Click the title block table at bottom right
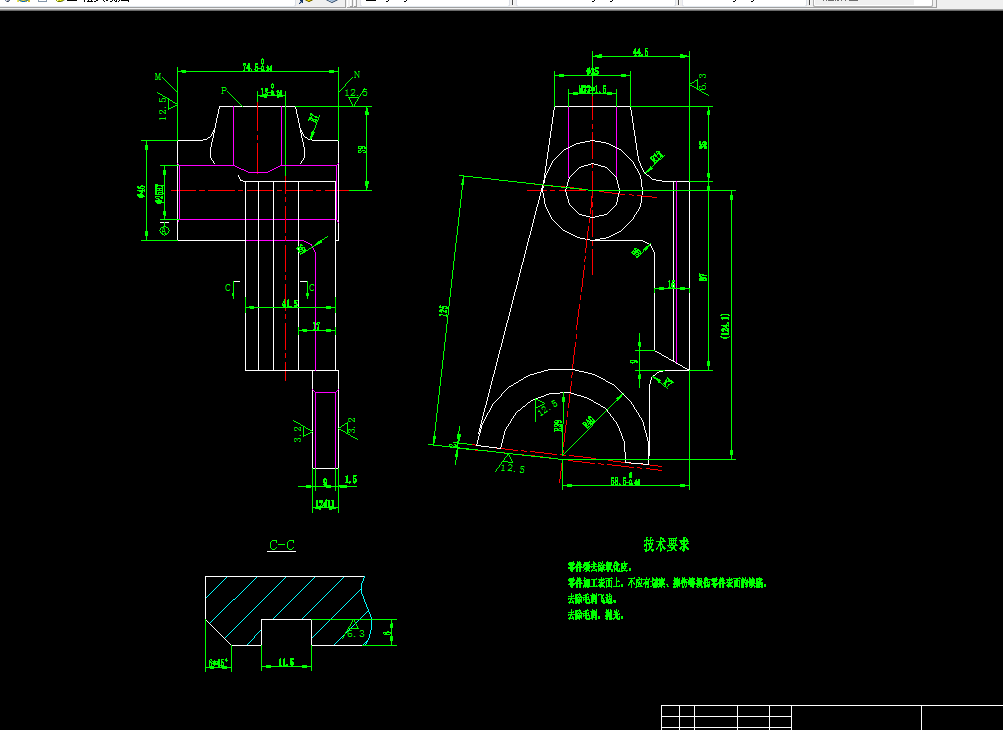This screenshot has width=1003, height=730. (x=832, y=717)
